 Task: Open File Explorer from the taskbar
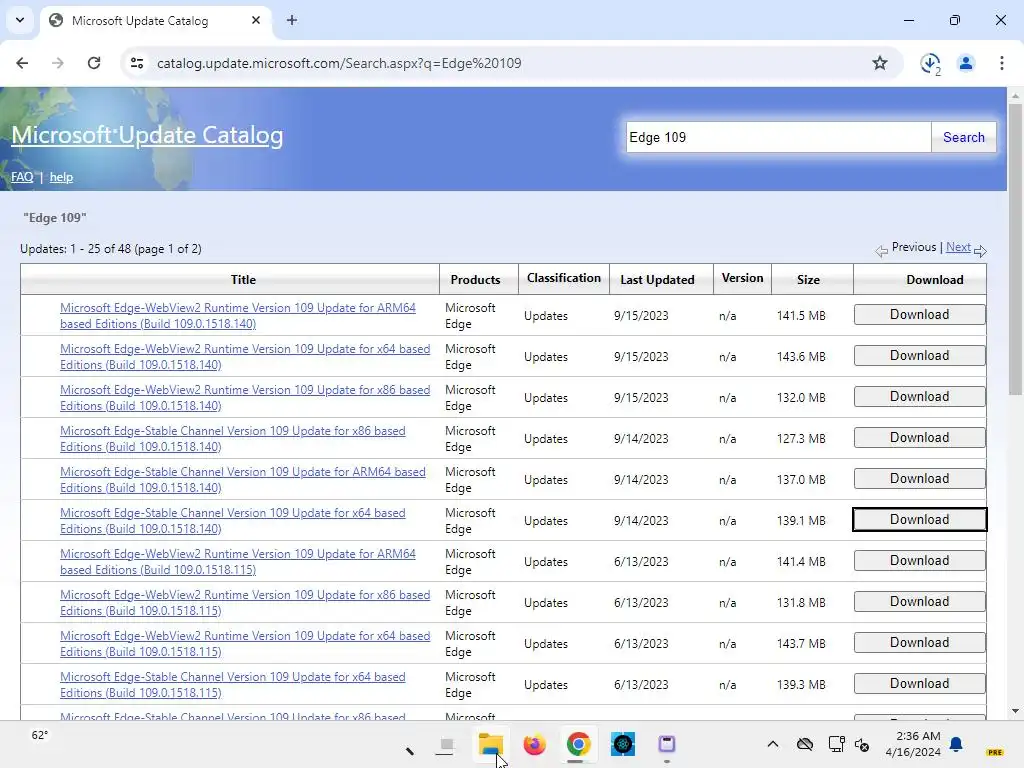490,744
